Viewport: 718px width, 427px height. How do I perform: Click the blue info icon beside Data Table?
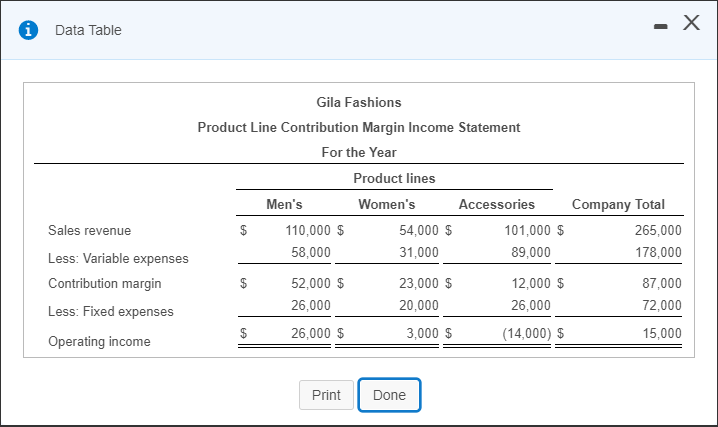(x=28, y=30)
